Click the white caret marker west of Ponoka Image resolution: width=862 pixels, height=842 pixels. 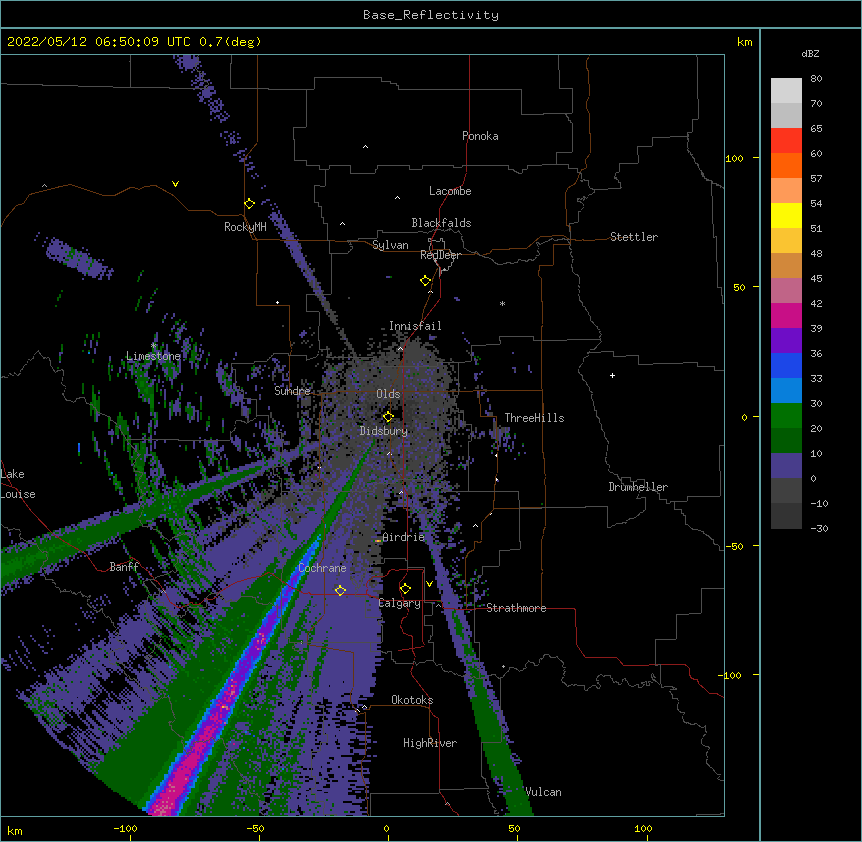pyautogui.click(x=365, y=147)
